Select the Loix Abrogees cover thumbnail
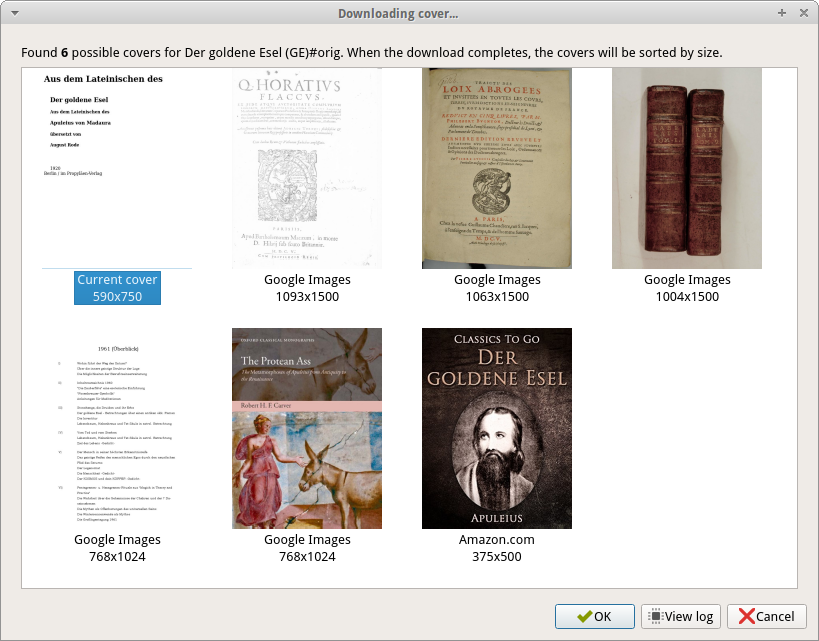The height and width of the screenshot is (641, 819). click(x=497, y=168)
